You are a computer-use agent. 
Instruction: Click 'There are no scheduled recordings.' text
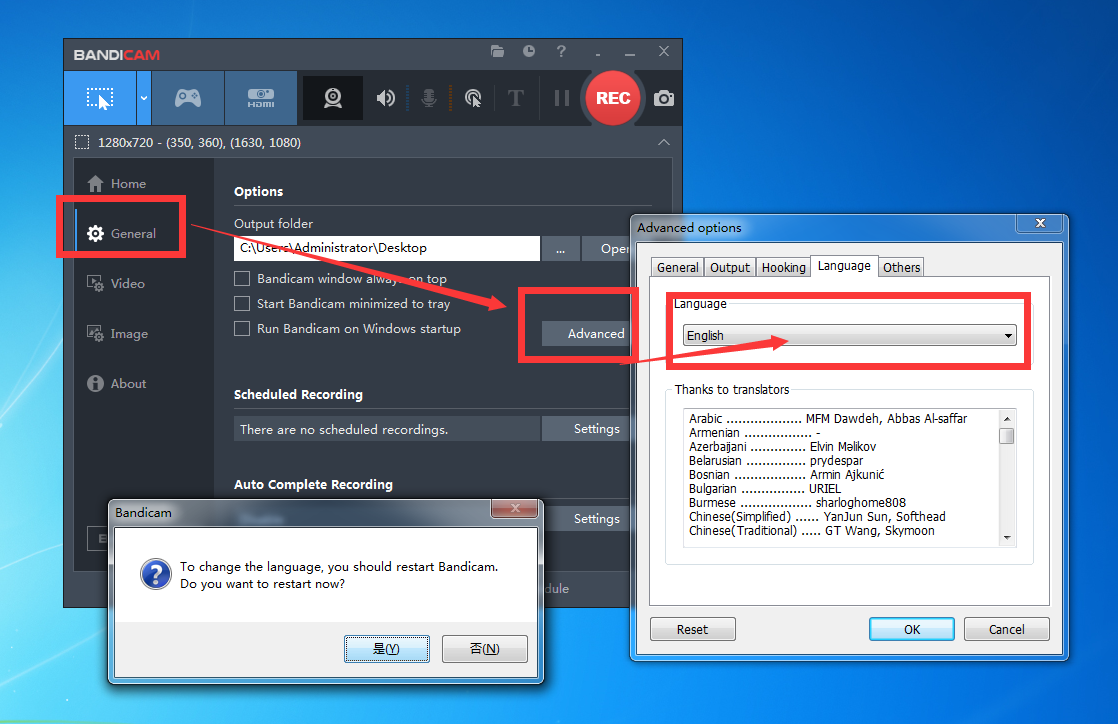[344, 429]
